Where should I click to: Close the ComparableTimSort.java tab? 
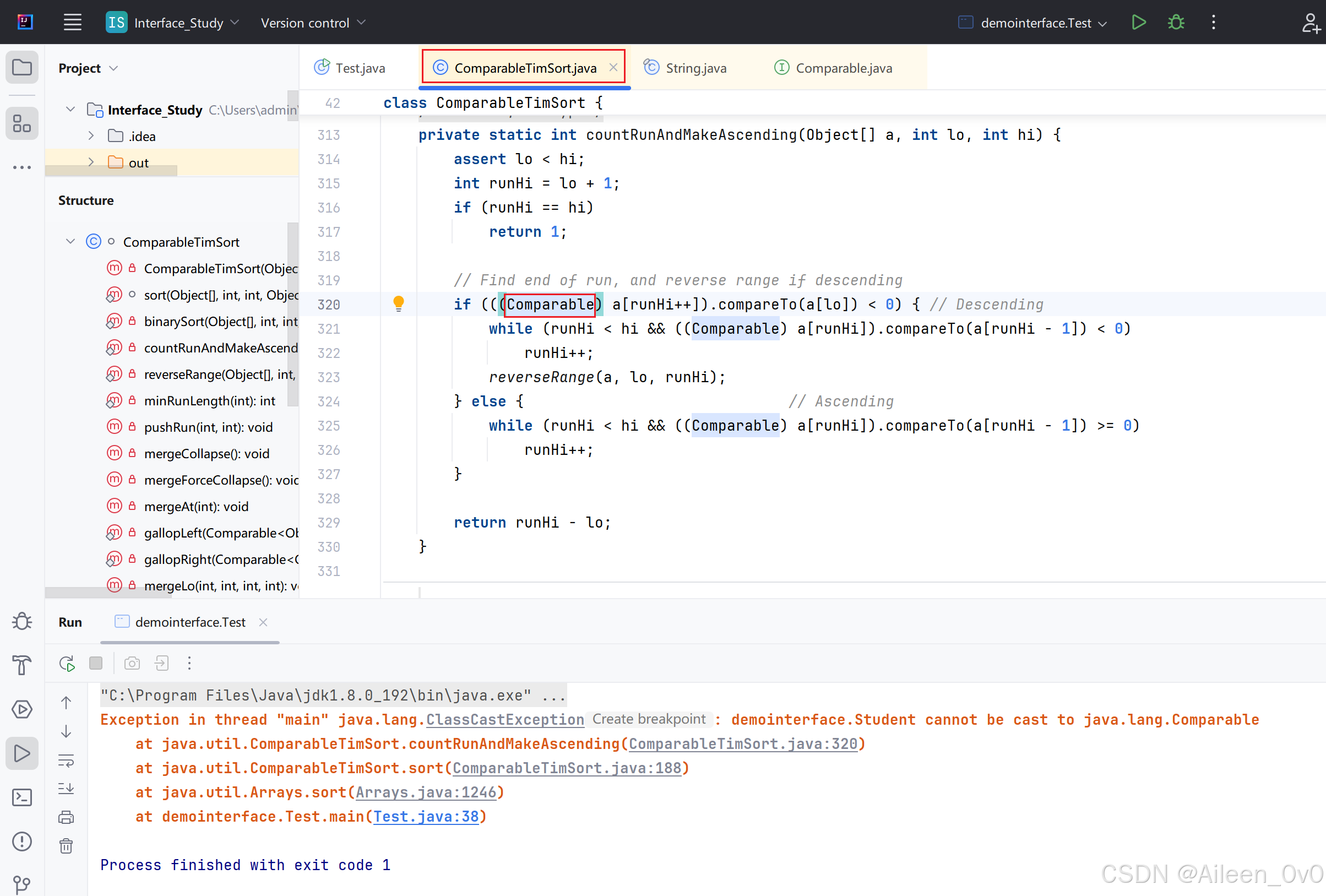pyautogui.click(x=613, y=67)
